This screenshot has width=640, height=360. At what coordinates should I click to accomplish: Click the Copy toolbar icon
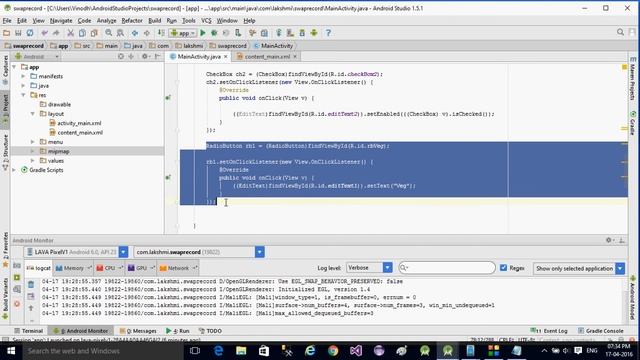[82, 33]
